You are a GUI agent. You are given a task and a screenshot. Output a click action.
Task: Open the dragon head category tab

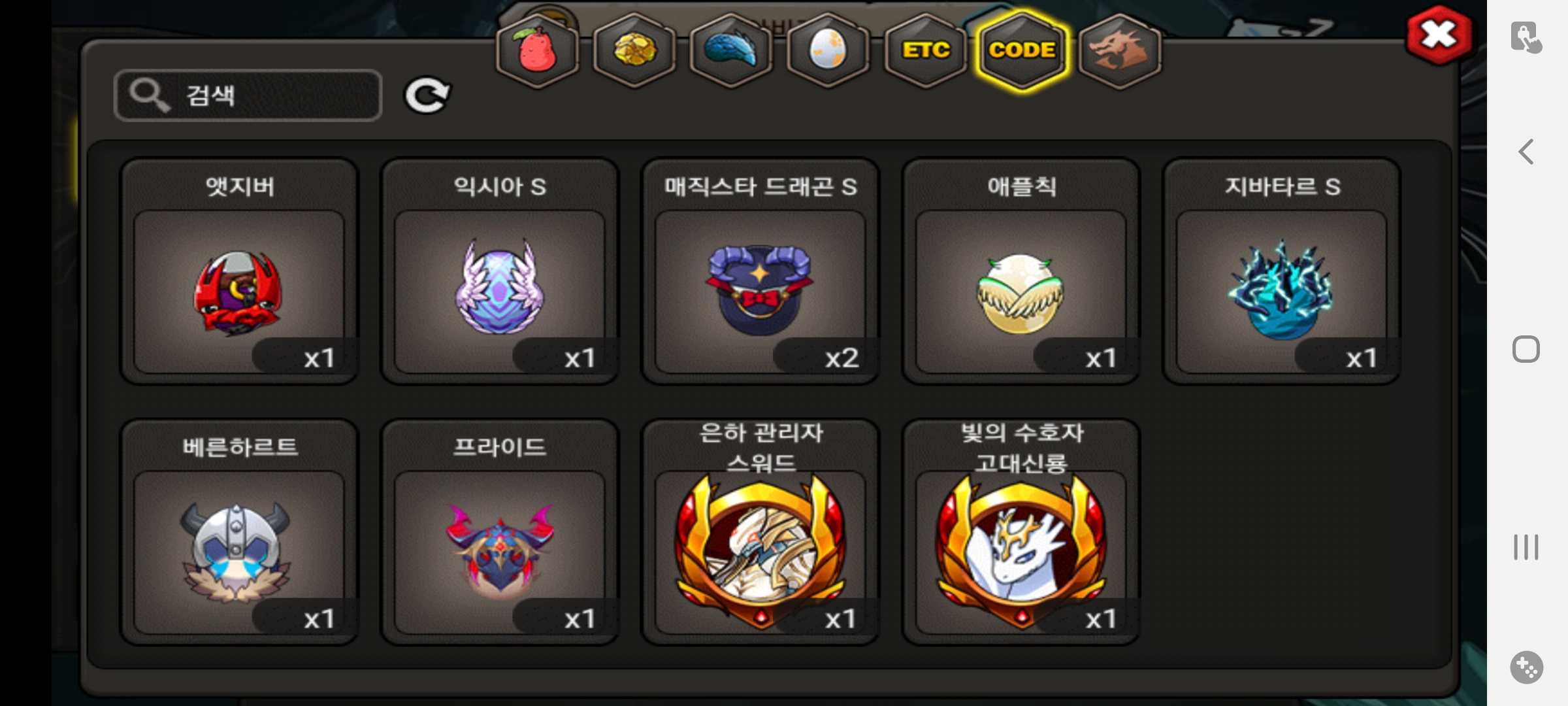click(1119, 50)
